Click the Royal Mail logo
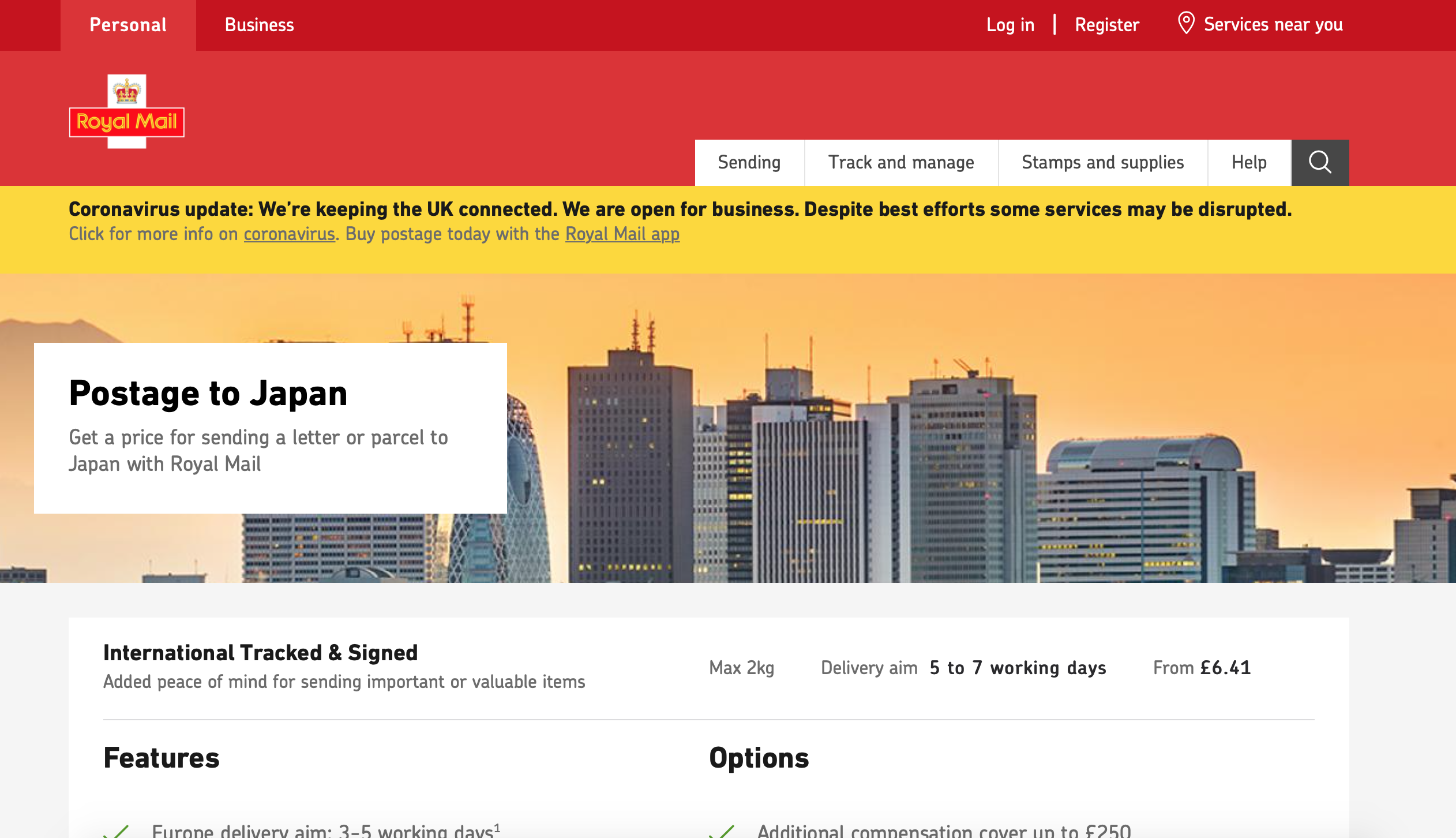Image resolution: width=1456 pixels, height=838 pixels. pyautogui.click(x=127, y=111)
